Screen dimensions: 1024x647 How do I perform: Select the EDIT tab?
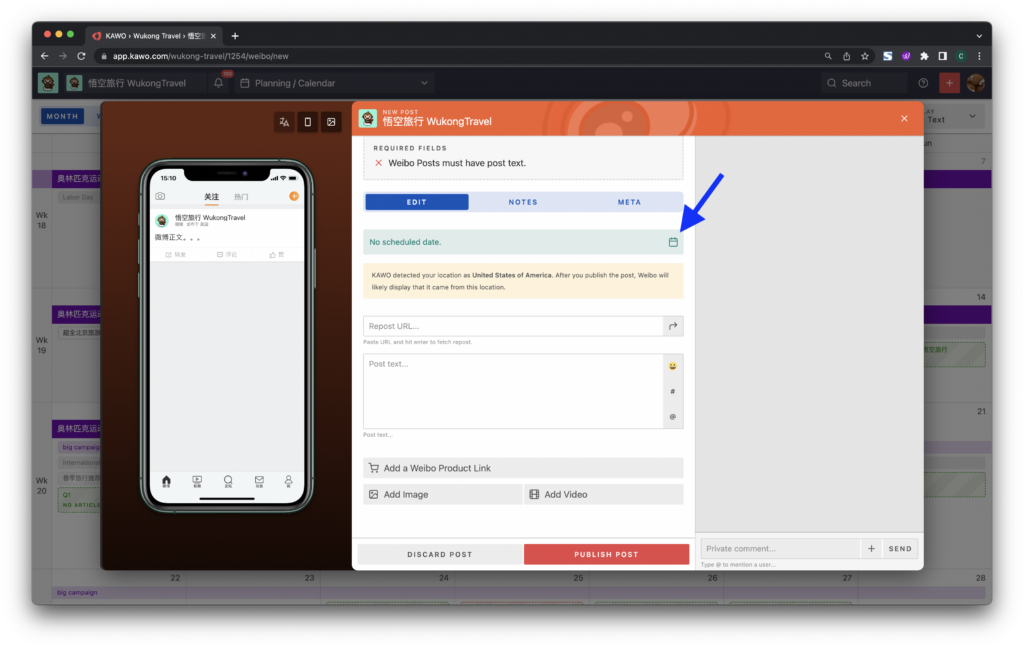pyautogui.click(x=417, y=202)
